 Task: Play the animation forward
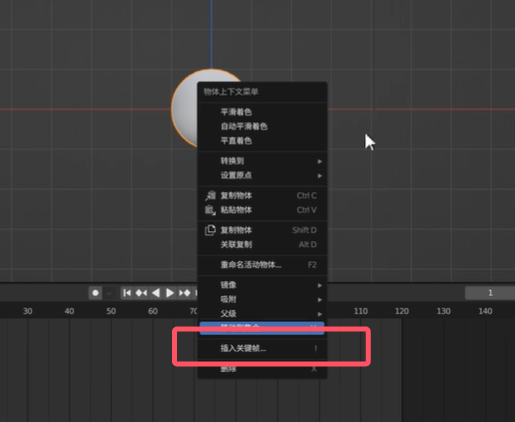pos(170,293)
